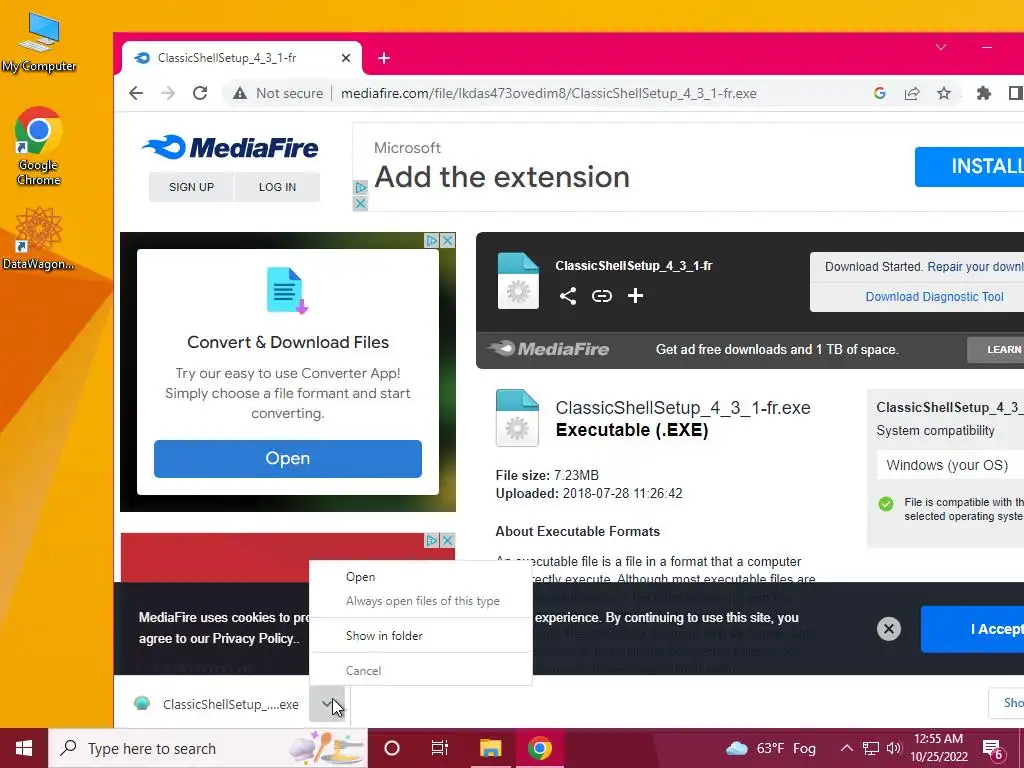Close the ClassicShellSetup_4_3_1-fr tab

pyautogui.click(x=346, y=58)
